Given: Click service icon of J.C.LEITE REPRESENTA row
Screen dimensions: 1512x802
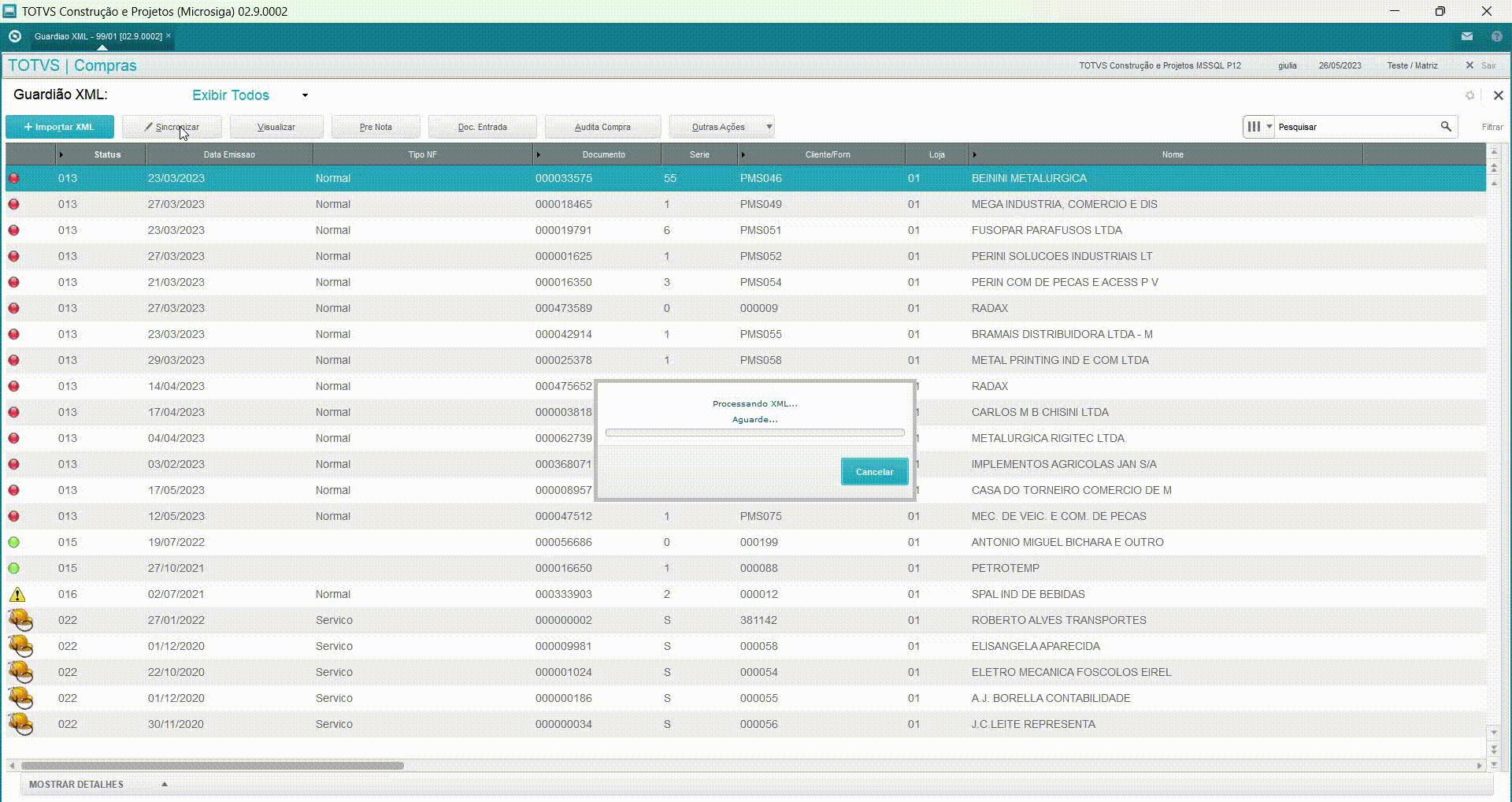Looking at the screenshot, I should tap(20, 724).
